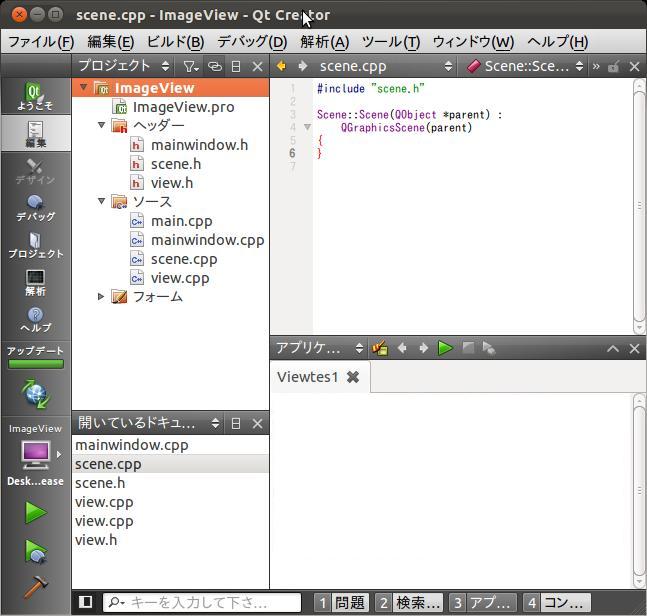Open the ビルド(B) menu
This screenshot has width=647, height=616.
[175, 42]
